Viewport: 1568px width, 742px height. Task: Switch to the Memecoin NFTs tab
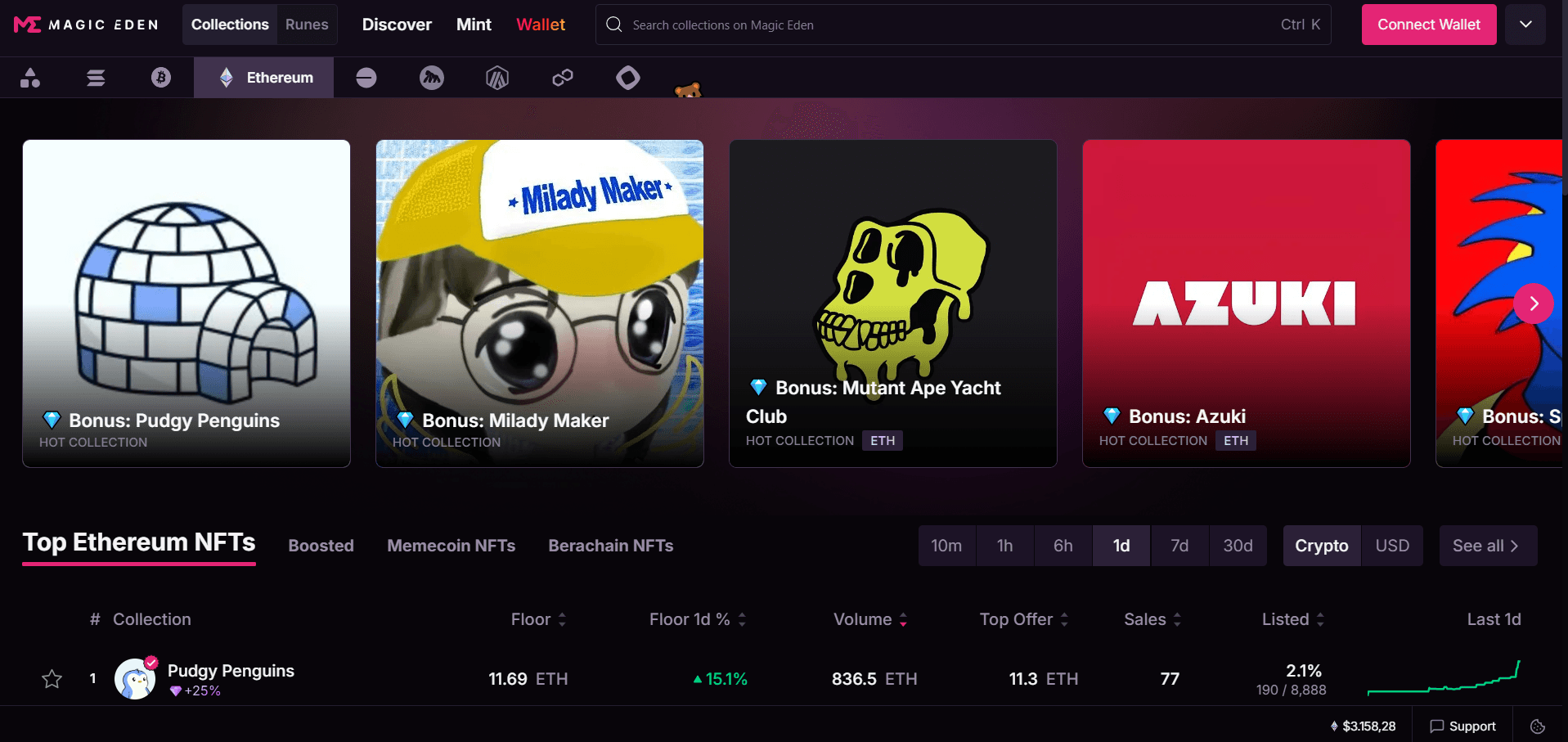click(x=452, y=546)
